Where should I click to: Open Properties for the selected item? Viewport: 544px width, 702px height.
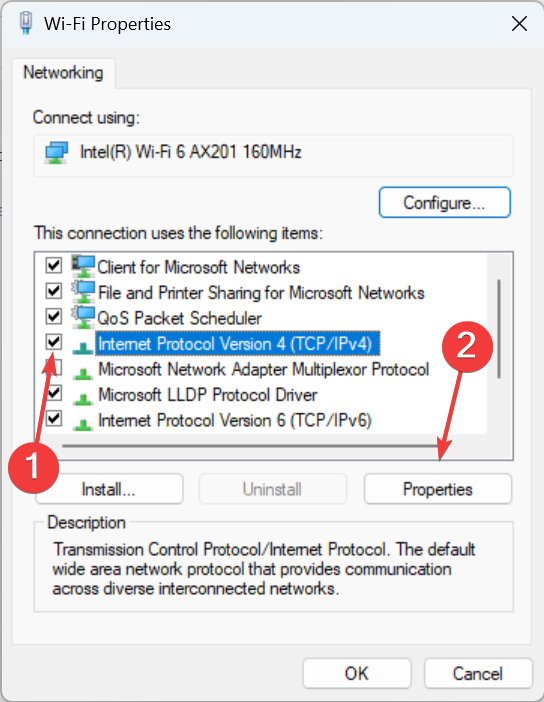(437, 489)
